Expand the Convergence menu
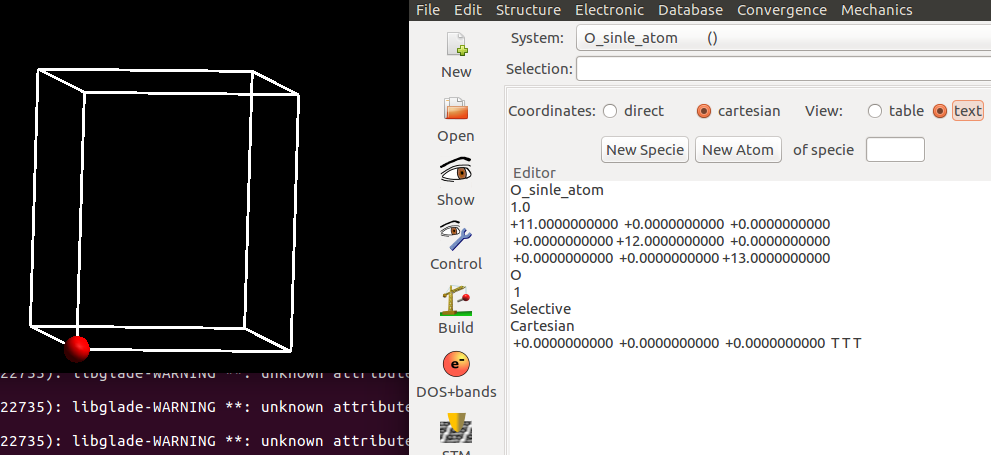 pyautogui.click(x=780, y=10)
